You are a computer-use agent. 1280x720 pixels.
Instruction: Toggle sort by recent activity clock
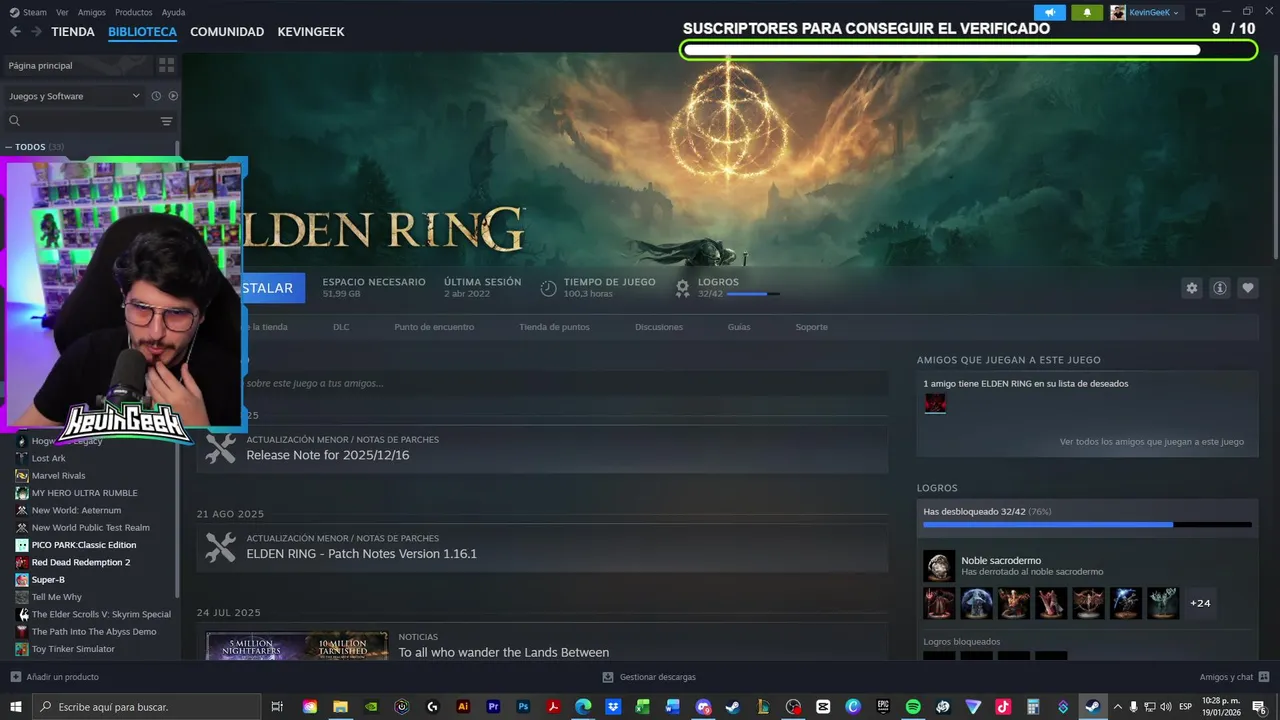point(156,96)
